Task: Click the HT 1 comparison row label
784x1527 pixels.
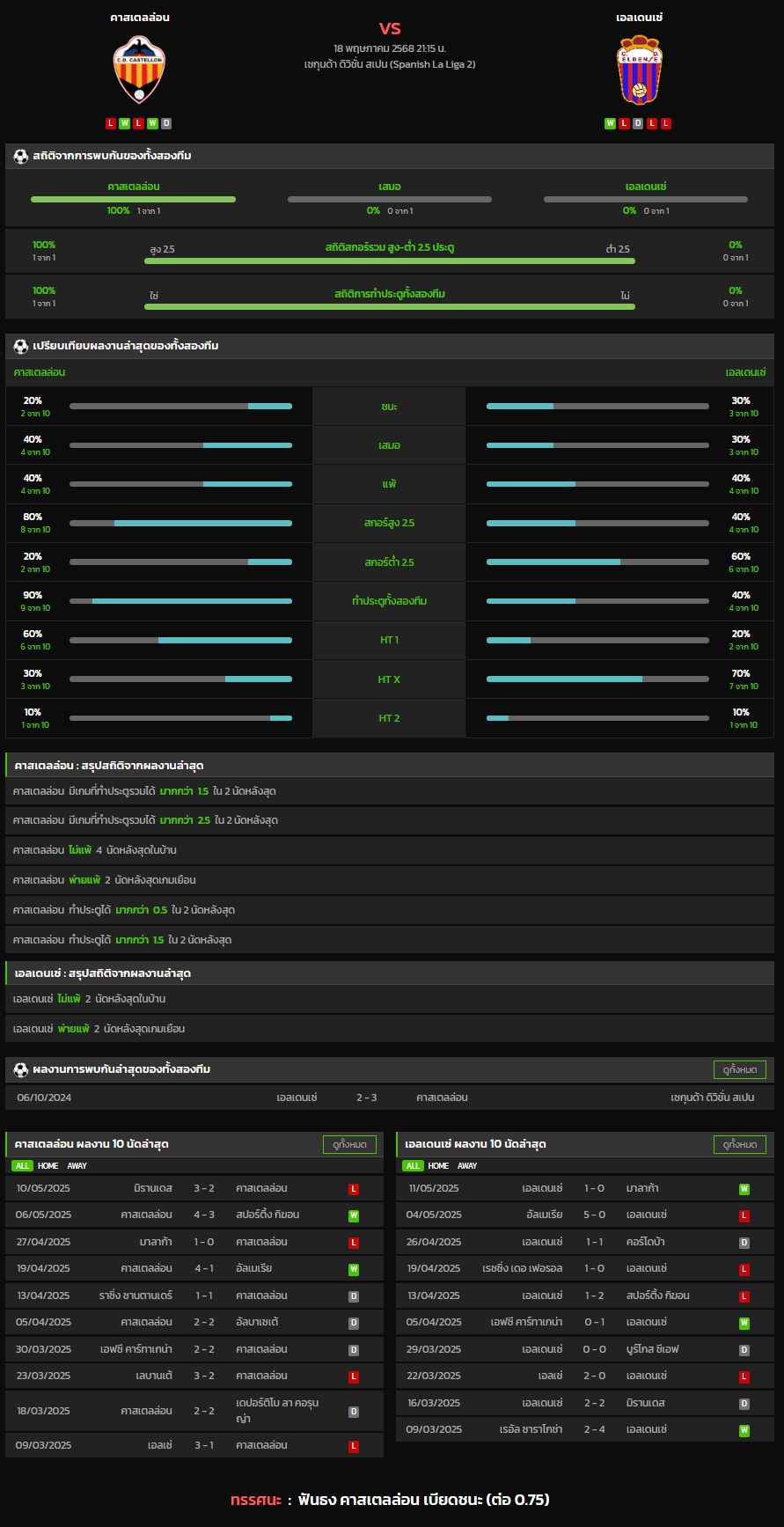Action: pos(389,640)
